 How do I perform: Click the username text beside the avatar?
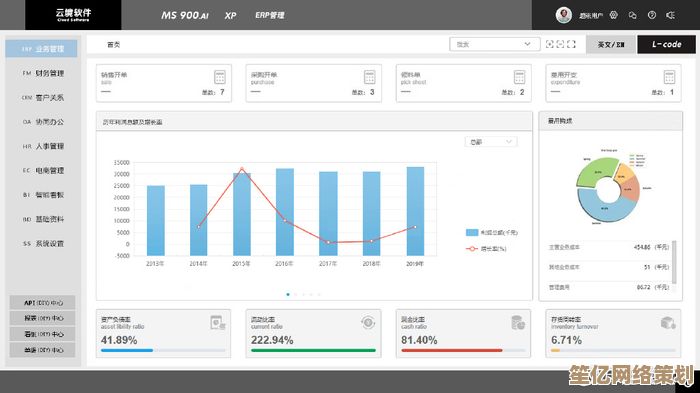(x=591, y=16)
